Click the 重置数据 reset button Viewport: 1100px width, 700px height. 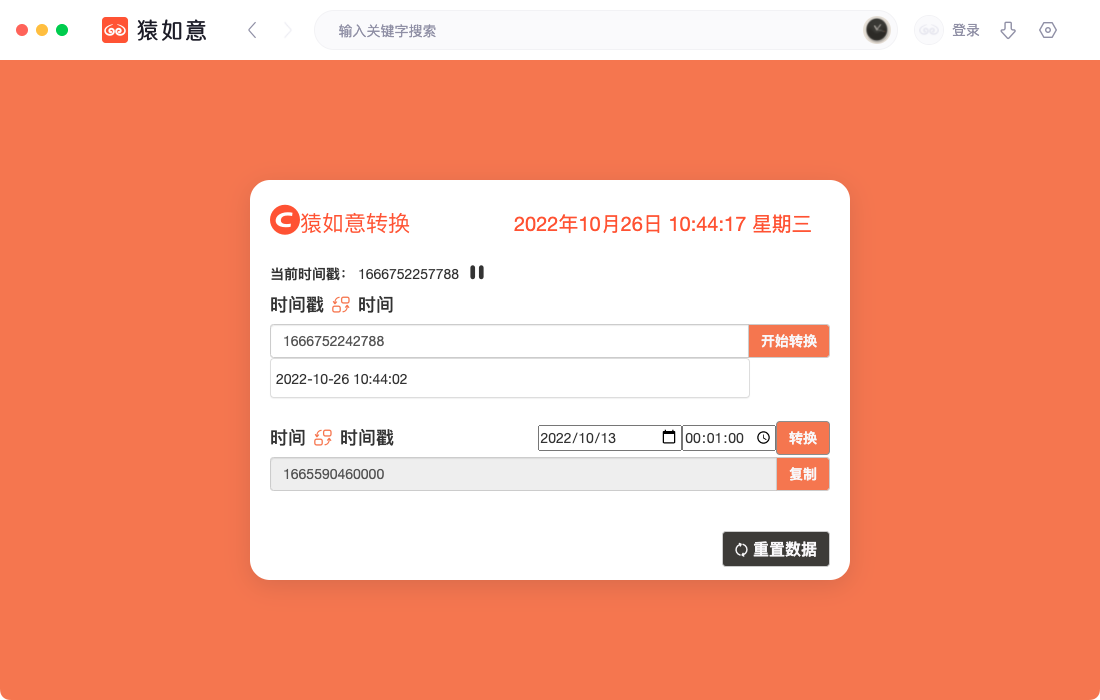[776, 549]
